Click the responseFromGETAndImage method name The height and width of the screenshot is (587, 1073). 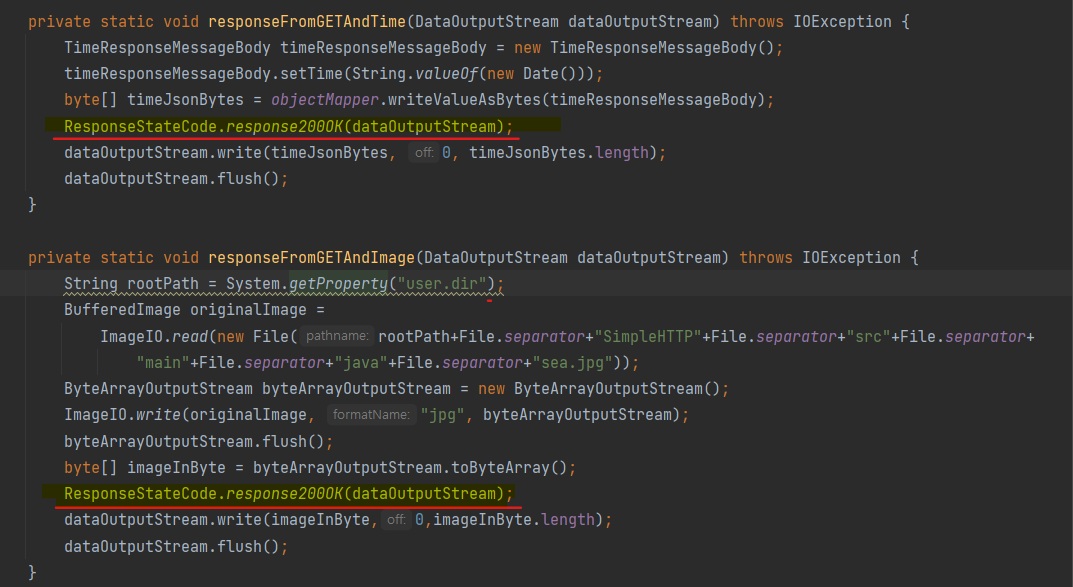pyautogui.click(x=311, y=258)
